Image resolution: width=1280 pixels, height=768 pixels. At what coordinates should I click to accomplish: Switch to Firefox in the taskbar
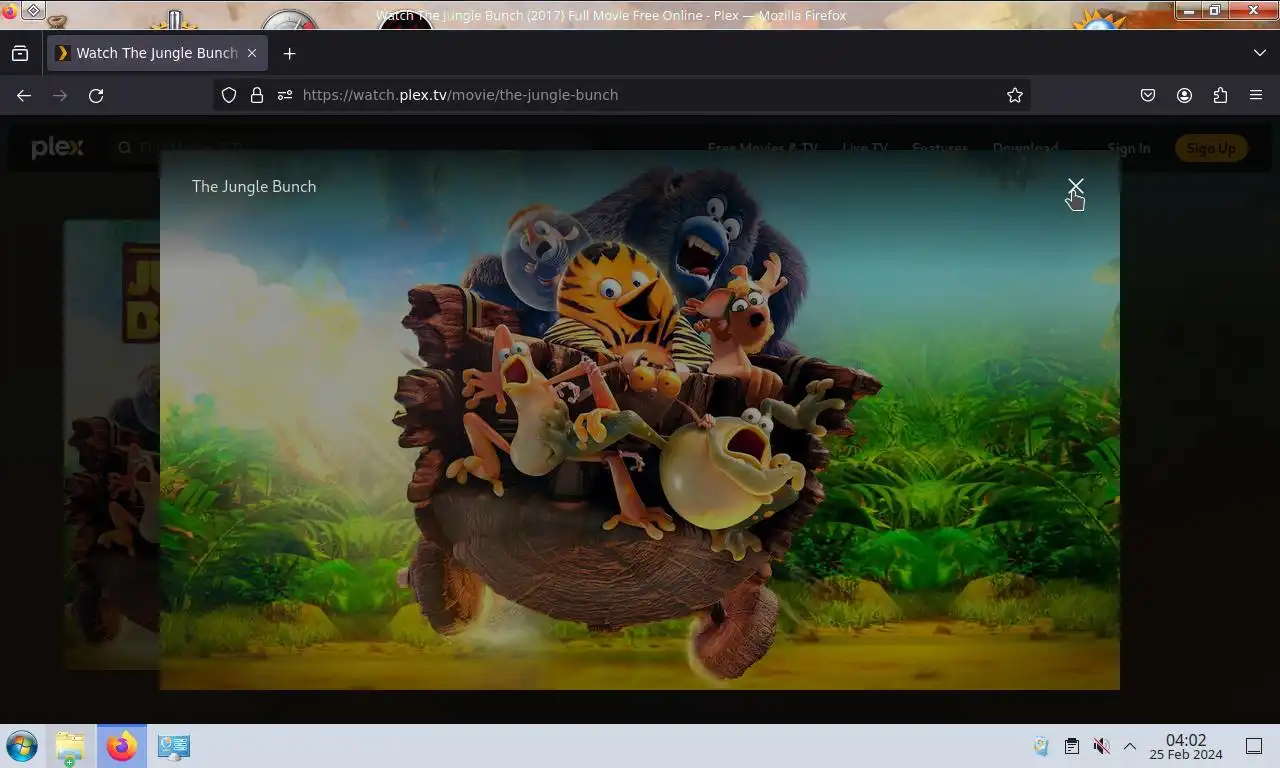click(122, 746)
